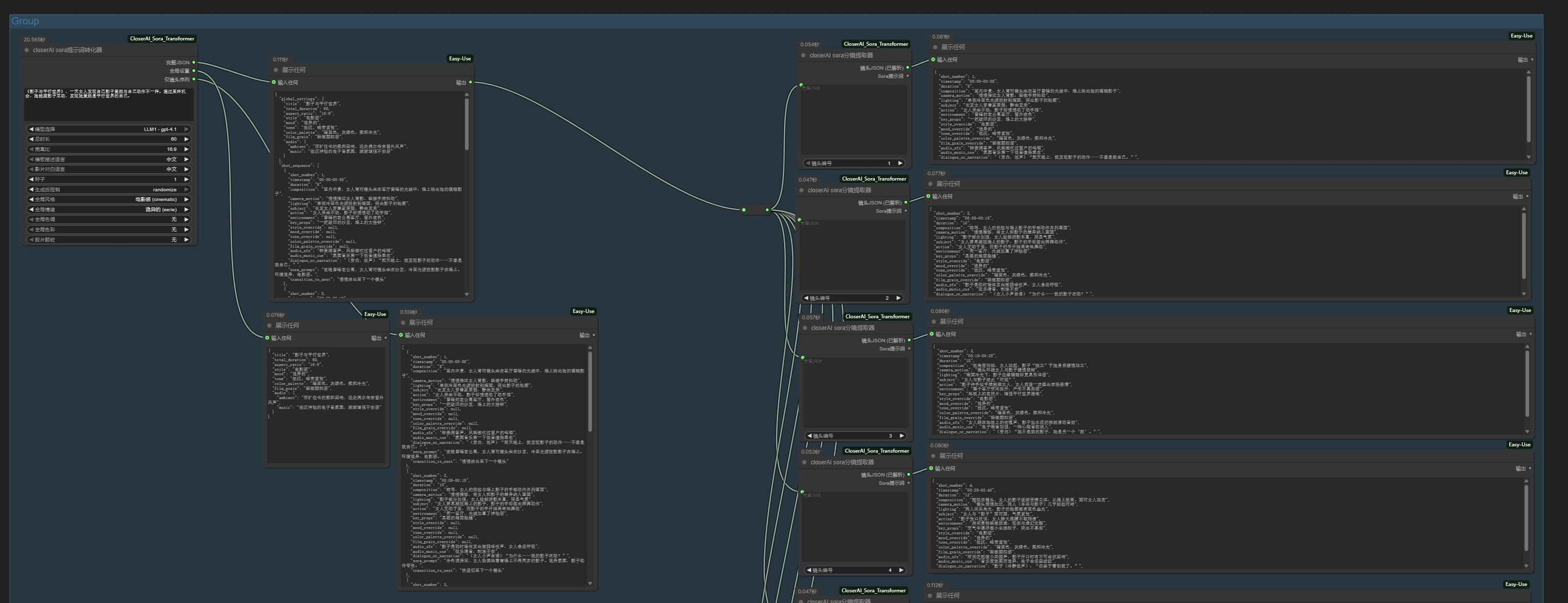The height and width of the screenshot is (603, 1568).
Task: Click the 完整JSON output connector dot
Action: click(194, 62)
